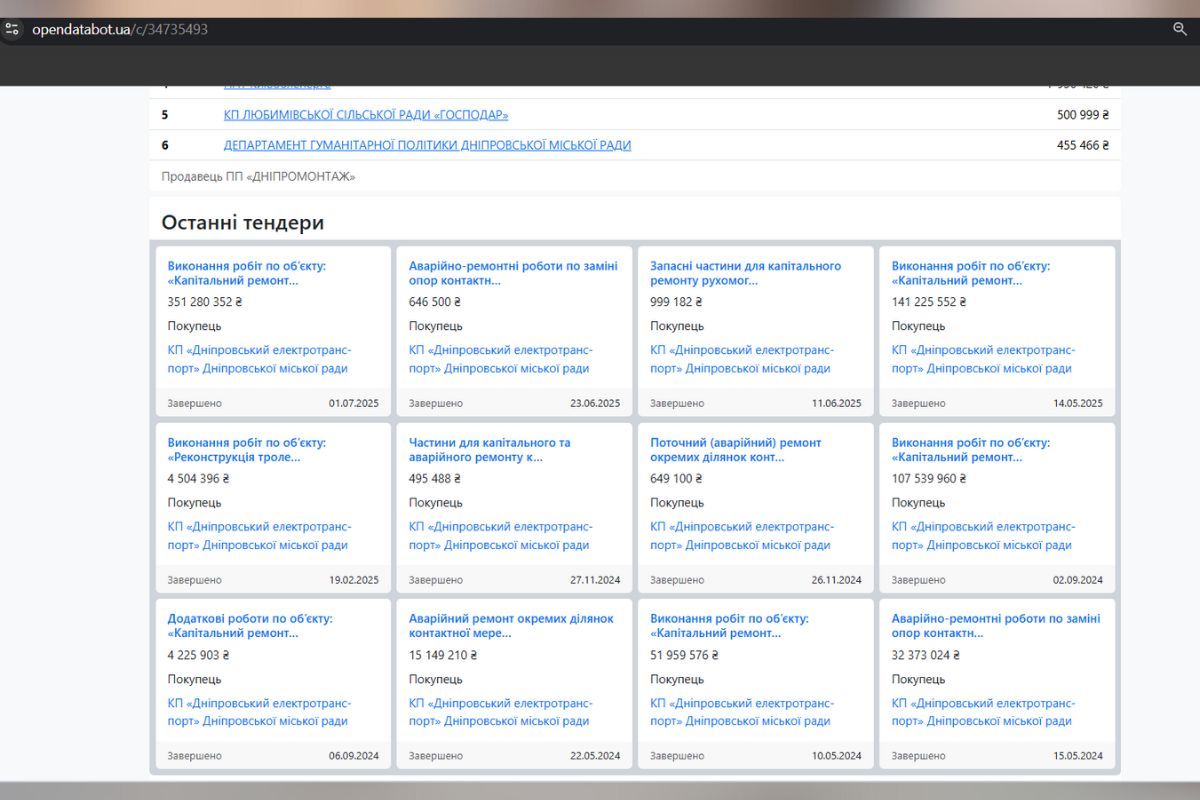Click row number 6 in the buyers table

tap(165, 145)
